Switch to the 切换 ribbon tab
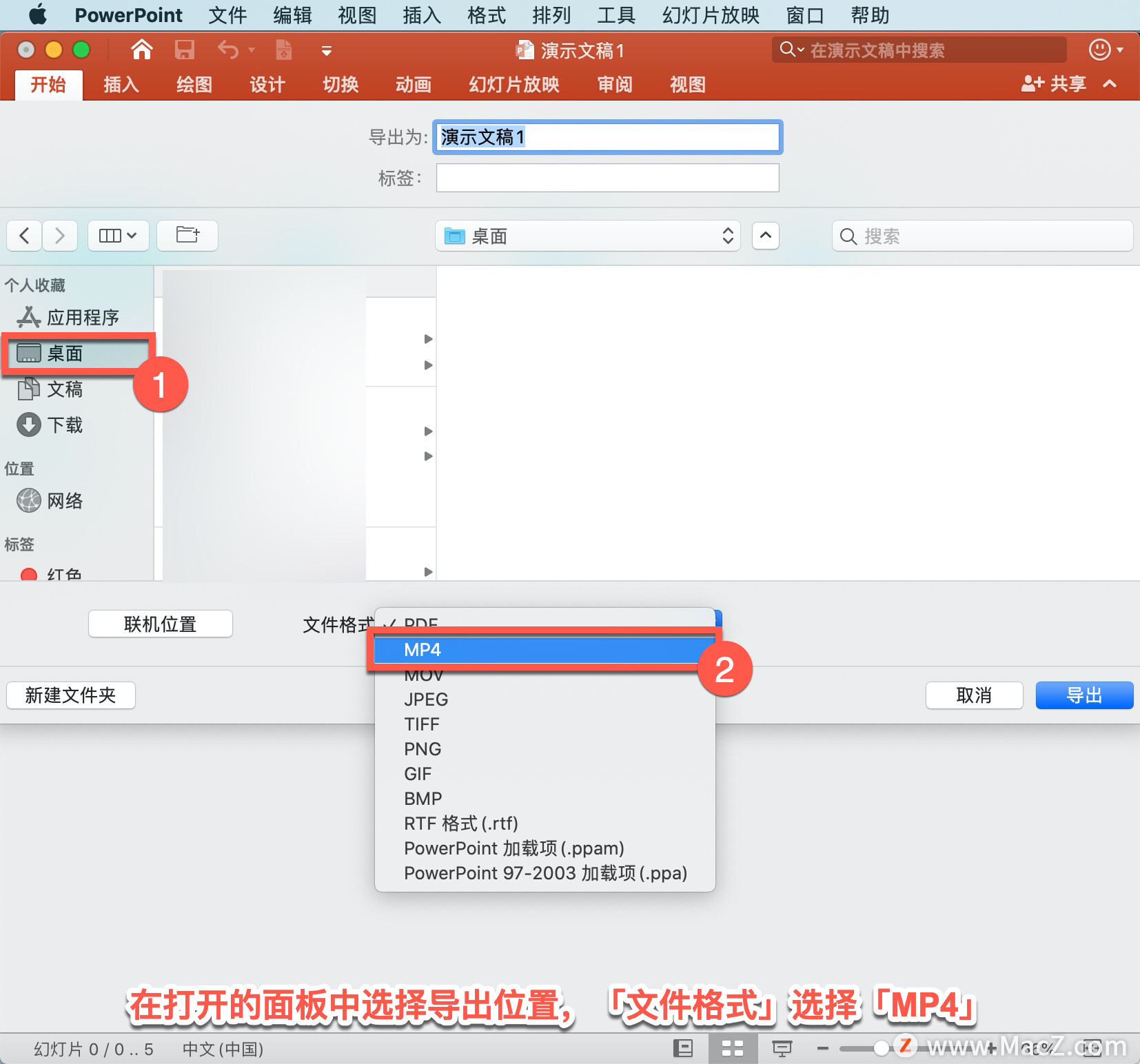The image size is (1140, 1064). [340, 85]
